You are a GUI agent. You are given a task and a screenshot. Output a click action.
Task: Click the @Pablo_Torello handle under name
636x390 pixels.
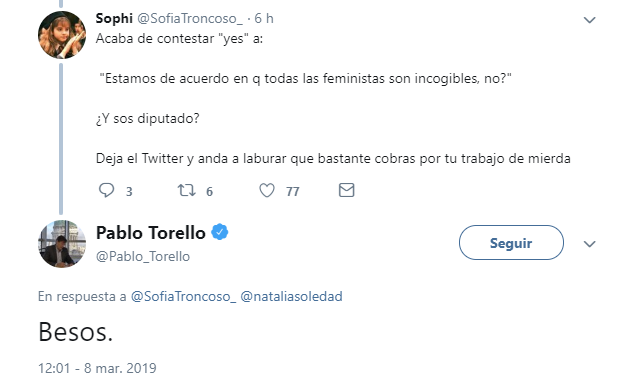(x=143, y=256)
